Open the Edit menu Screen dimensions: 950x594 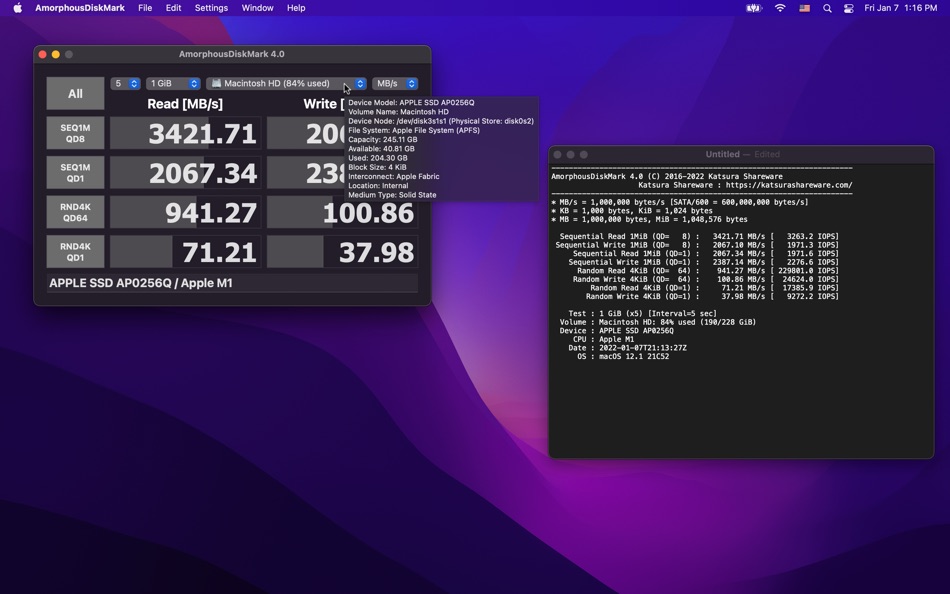pos(173,8)
